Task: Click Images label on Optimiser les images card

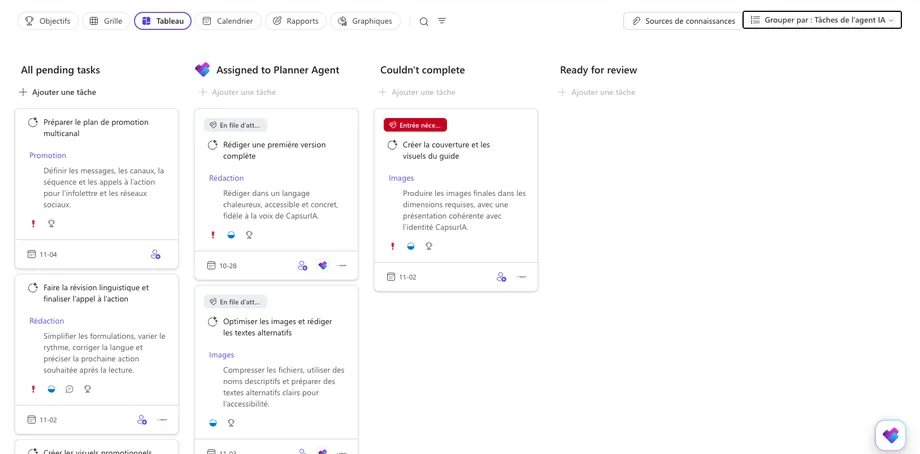Action: click(x=221, y=355)
